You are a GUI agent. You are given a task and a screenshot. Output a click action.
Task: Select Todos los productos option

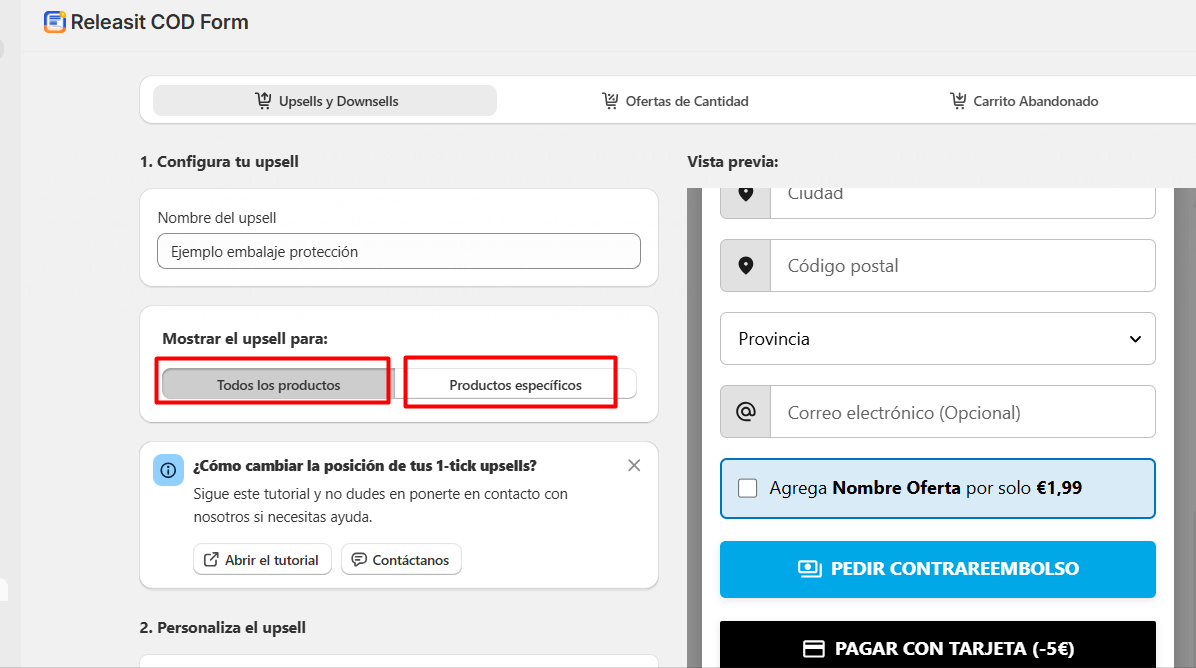point(278,385)
